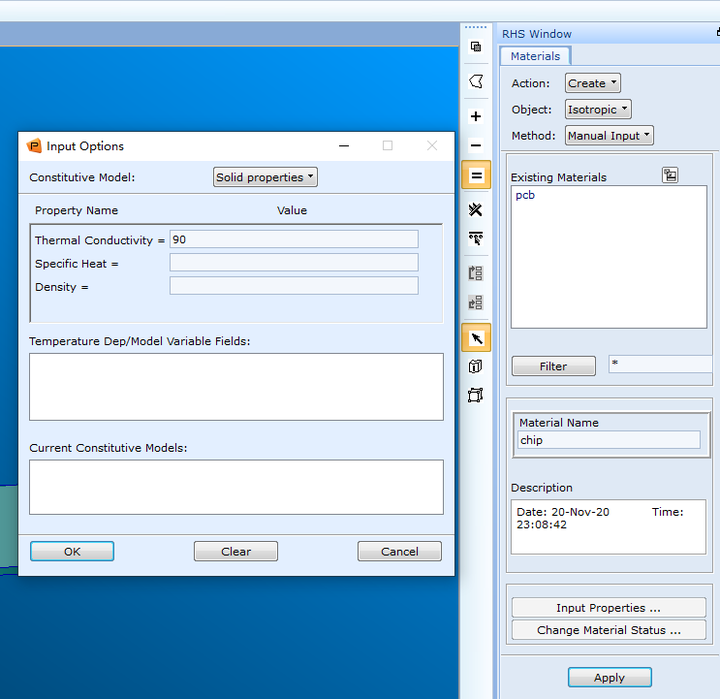Open the Action dropdown showing Create
The height and width of the screenshot is (699, 720).
click(x=592, y=83)
